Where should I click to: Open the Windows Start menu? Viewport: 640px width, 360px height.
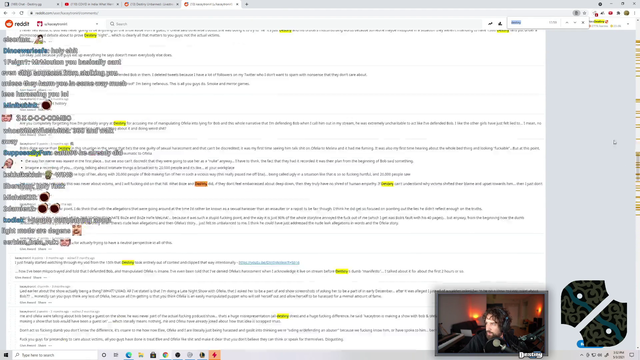6,355
